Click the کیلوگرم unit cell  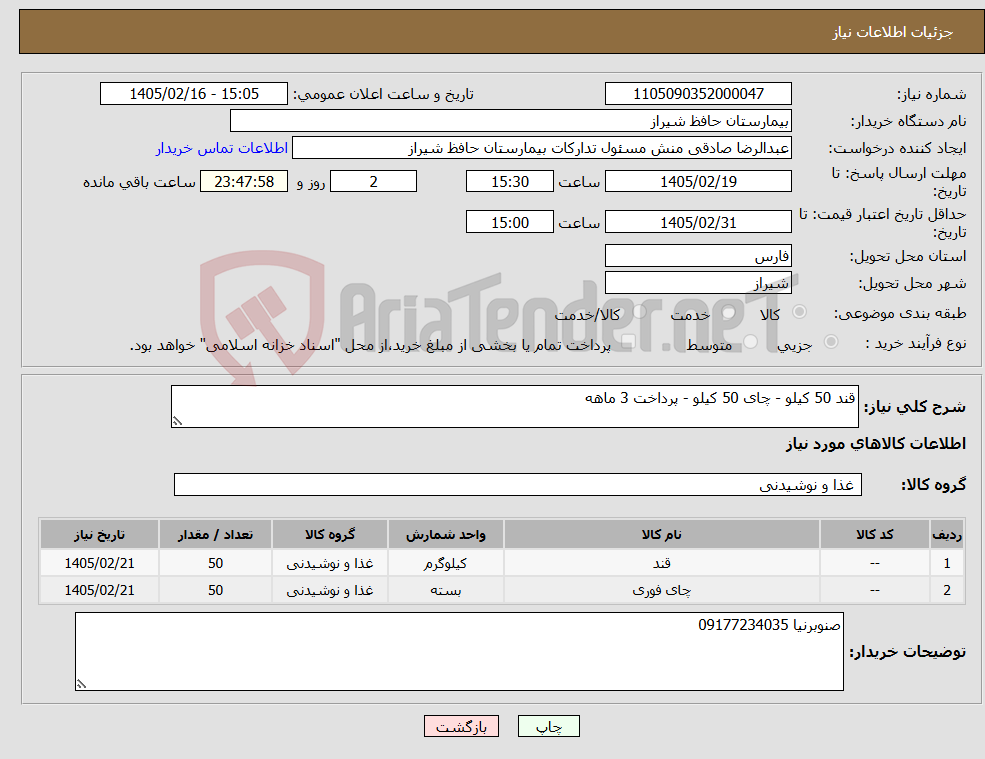445,563
